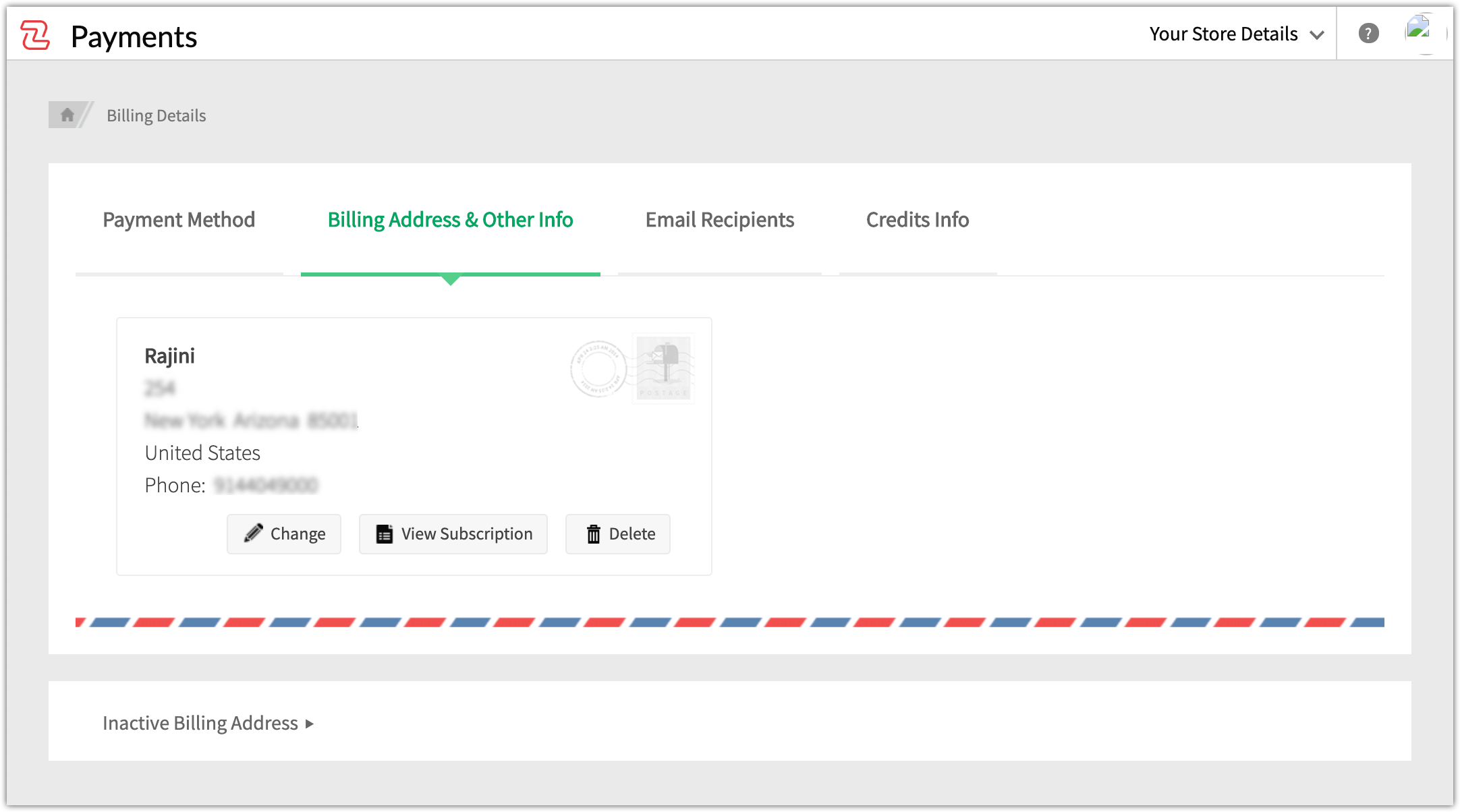
Task: Expand the Your Store Details dropdown
Action: tap(1237, 34)
